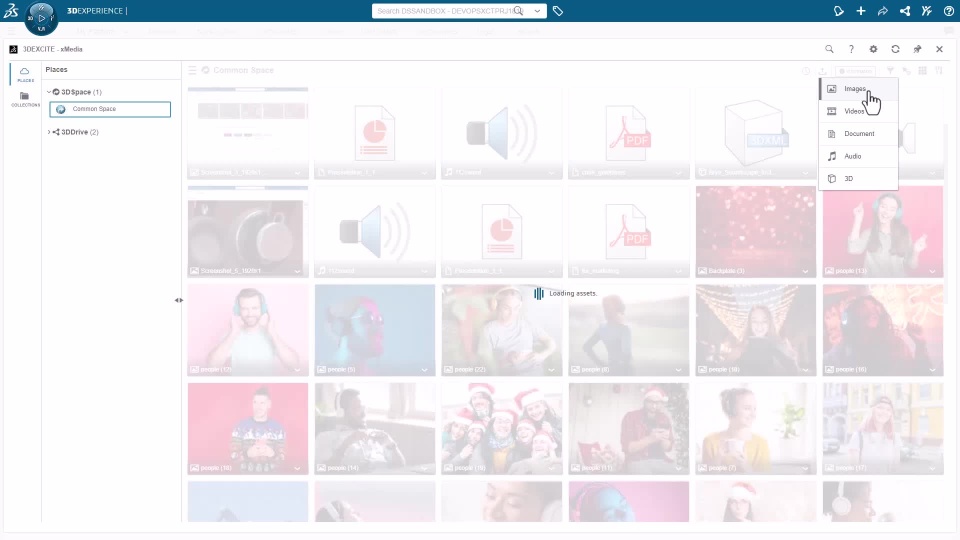Click the history clock icon in content toolbar
The width and height of the screenshot is (960, 540).
806,71
